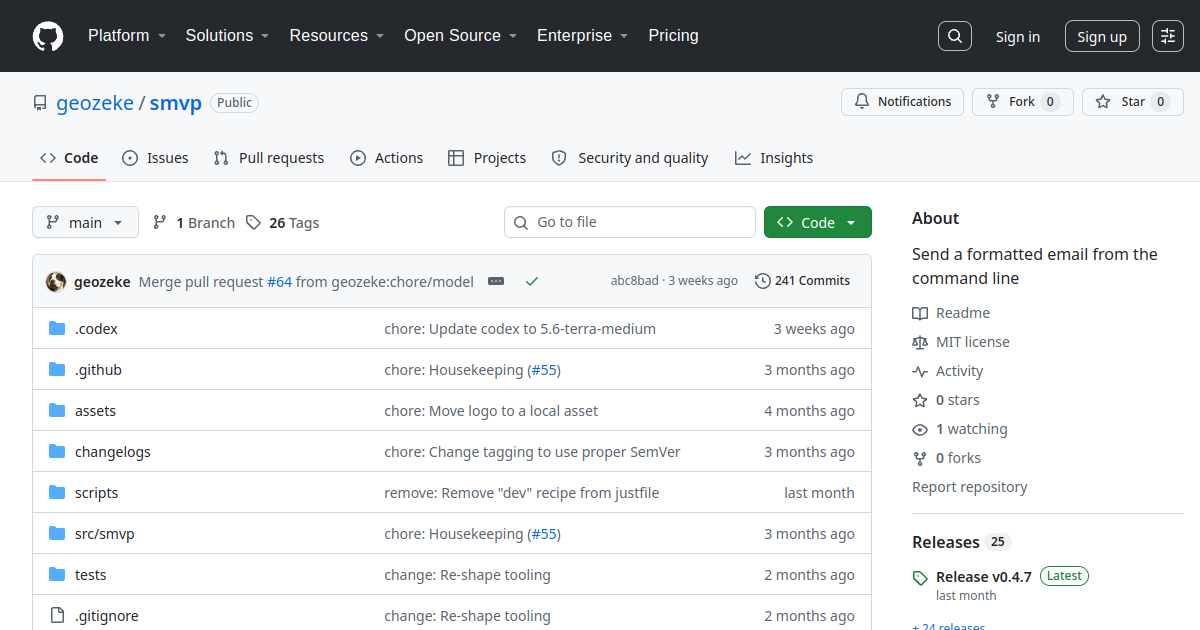Click the history clock icon by 241 Commits
The image size is (1200, 630).
(x=763, y=281)
